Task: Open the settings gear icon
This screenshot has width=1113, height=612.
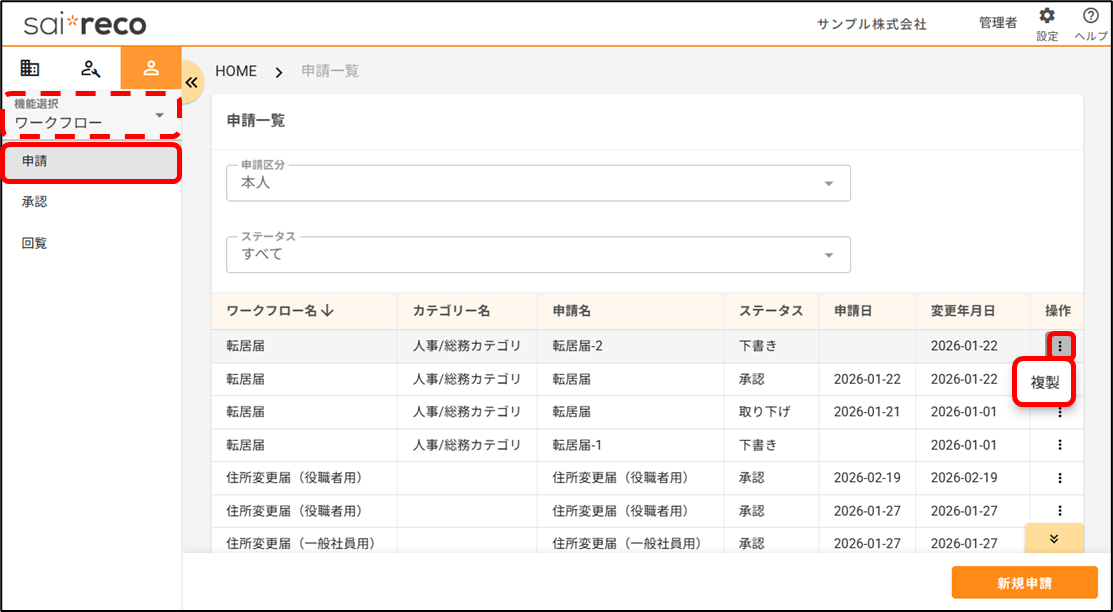Action: tap(1047, 17)
